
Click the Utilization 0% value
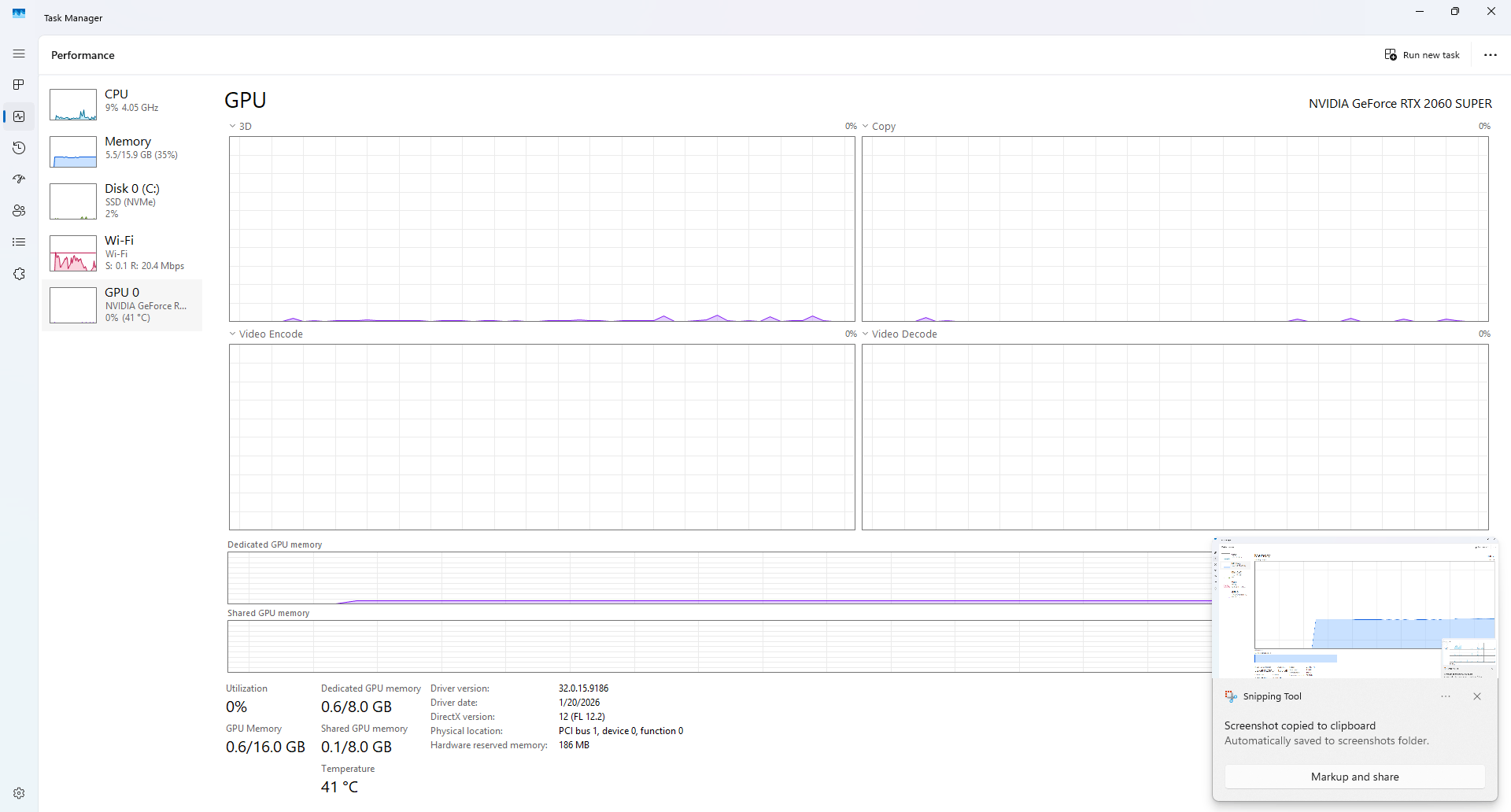(x=236, y=707)
